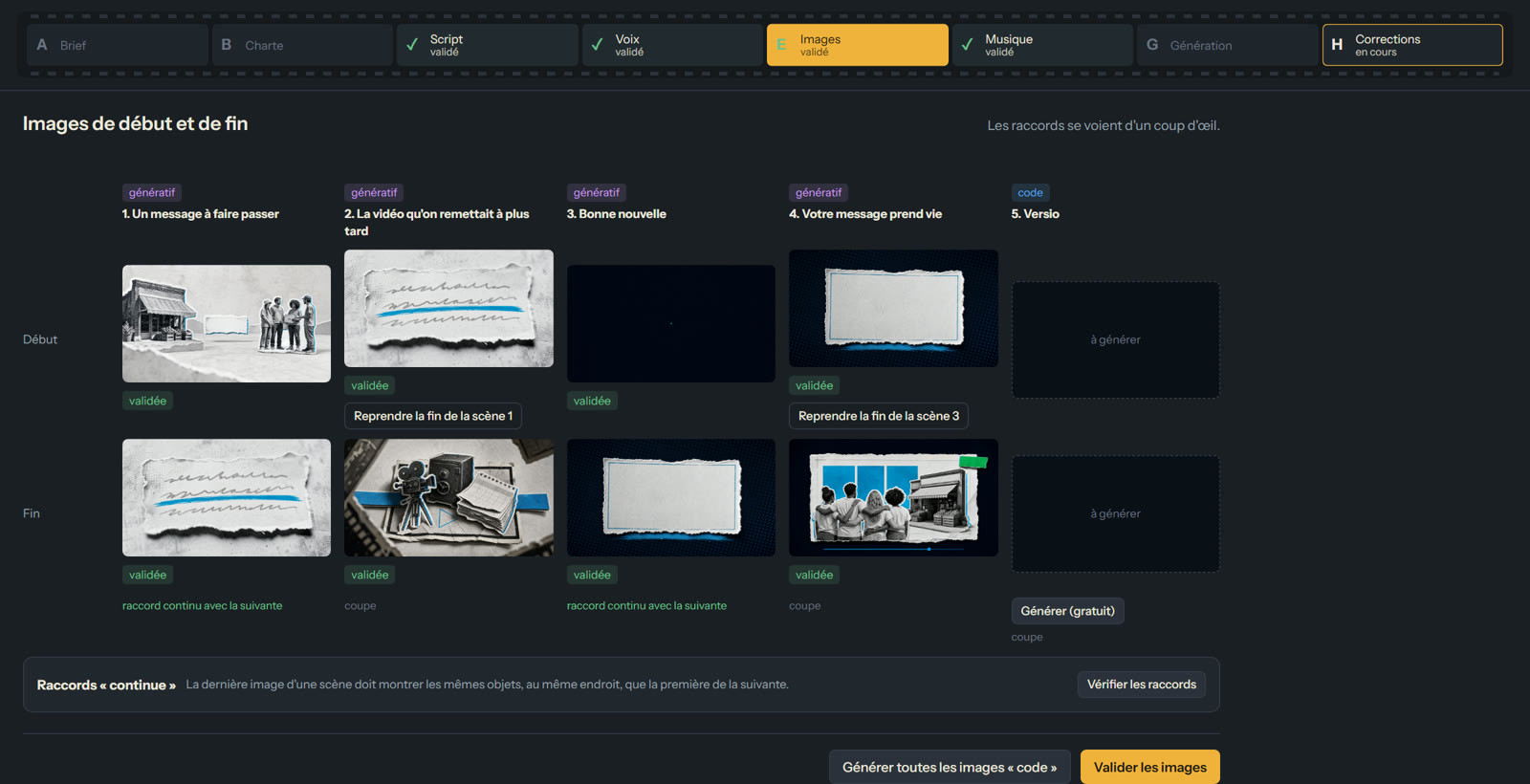Viewport: 1530px width, 784px height.
Task: Click the génératif tag on scene 2
Action: pyautogui.click(x=374, y=192)
